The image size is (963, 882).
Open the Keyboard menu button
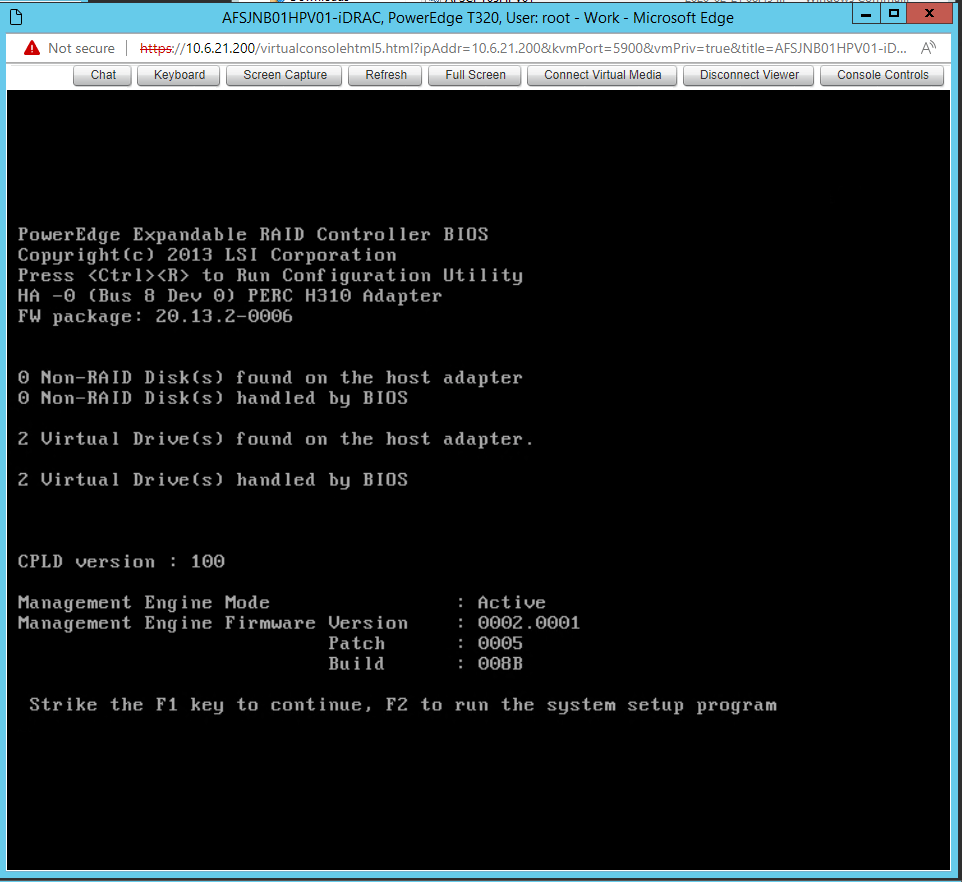pyautogui.click(x=179, y=75)
